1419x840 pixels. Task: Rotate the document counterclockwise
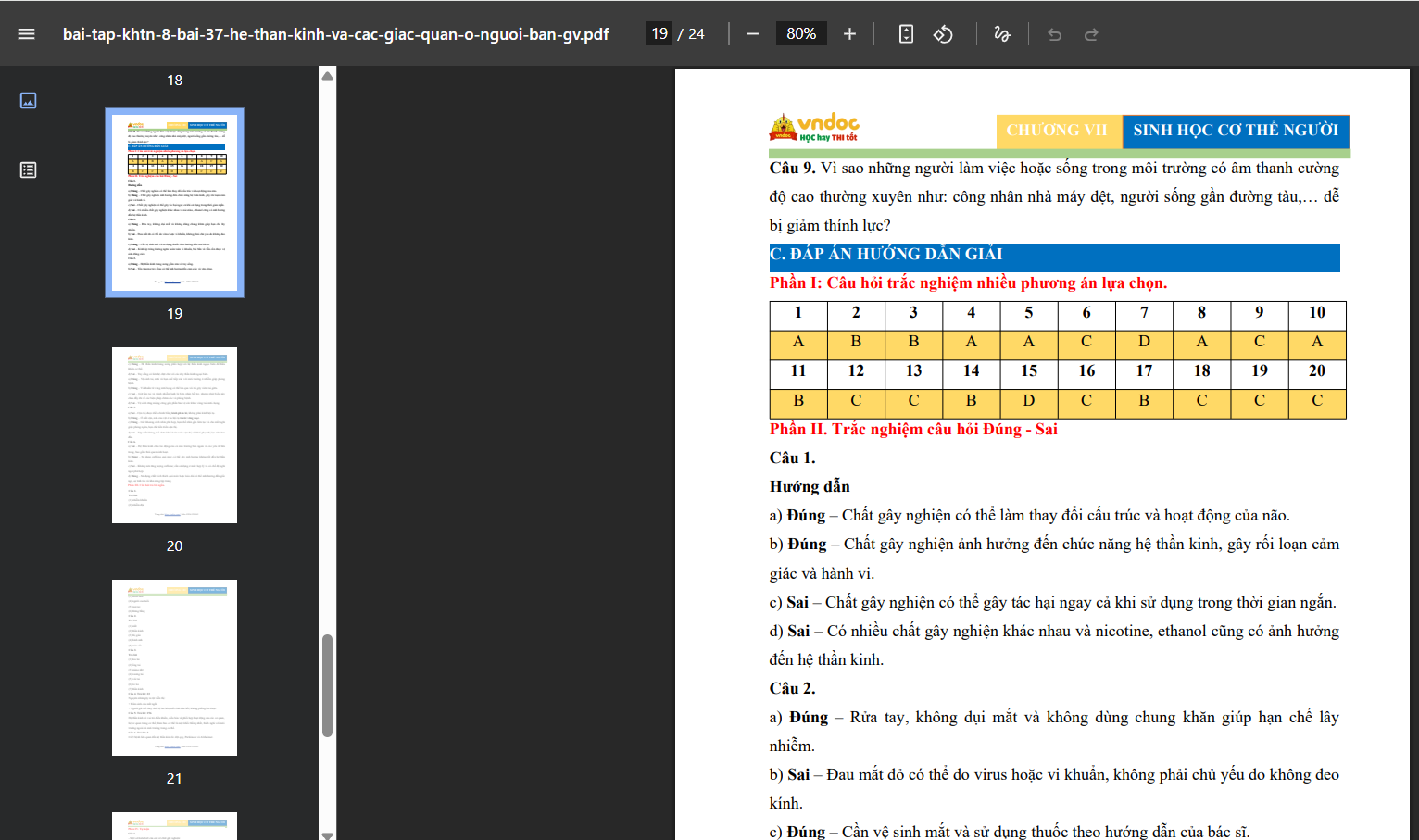(x=943, y=34)
